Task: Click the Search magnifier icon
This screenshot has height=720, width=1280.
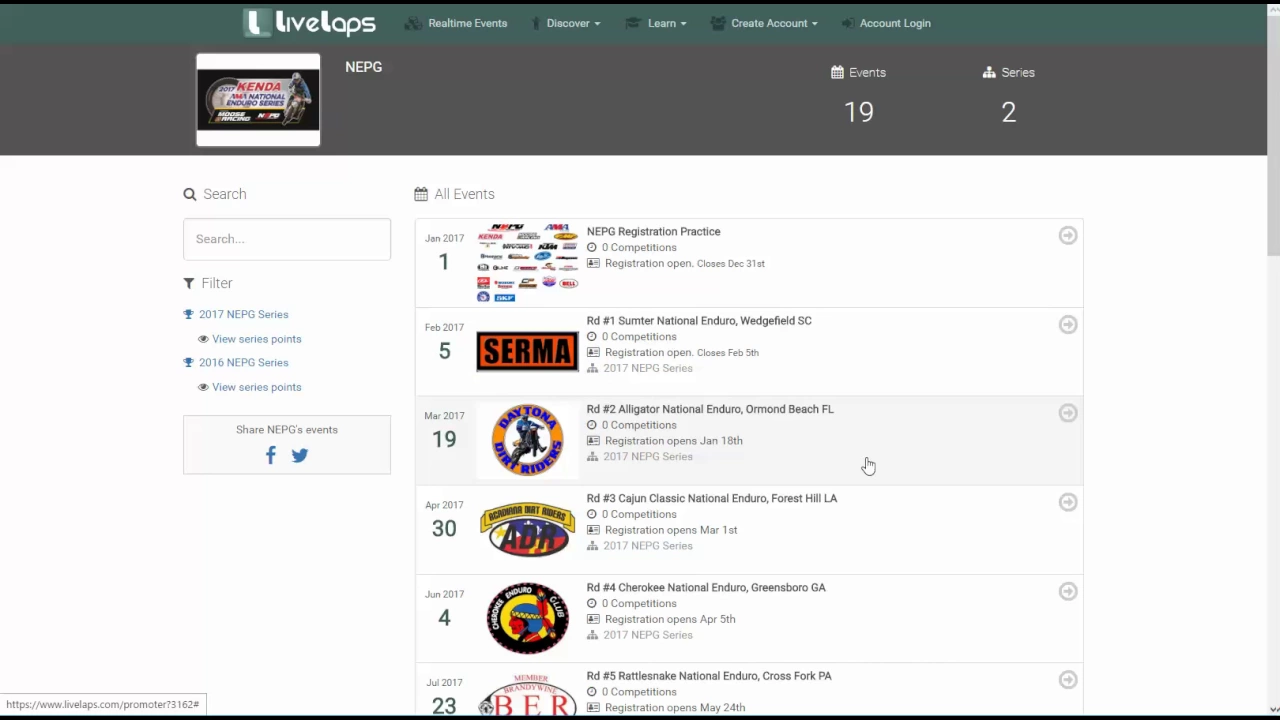Action: tap(190, 194)
